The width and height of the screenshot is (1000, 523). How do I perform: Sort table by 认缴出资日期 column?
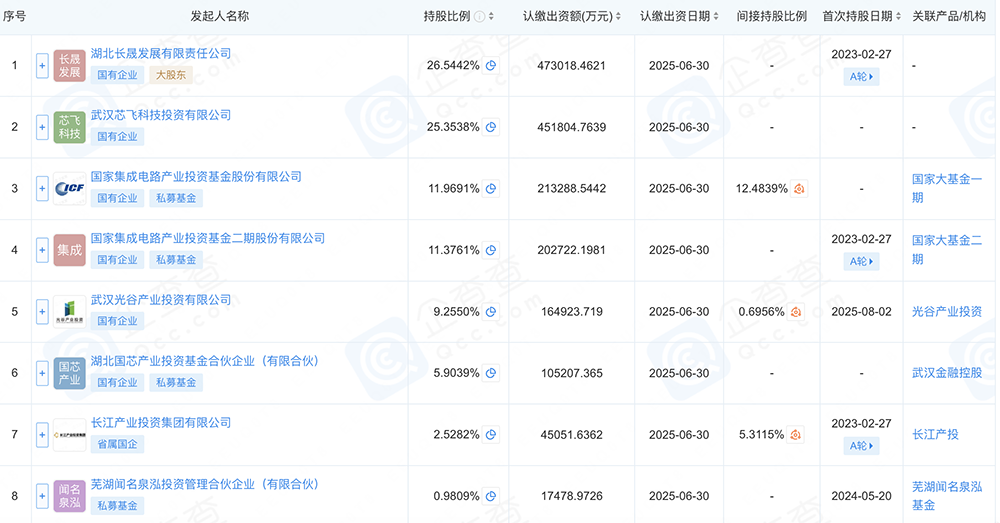(716, 17)
